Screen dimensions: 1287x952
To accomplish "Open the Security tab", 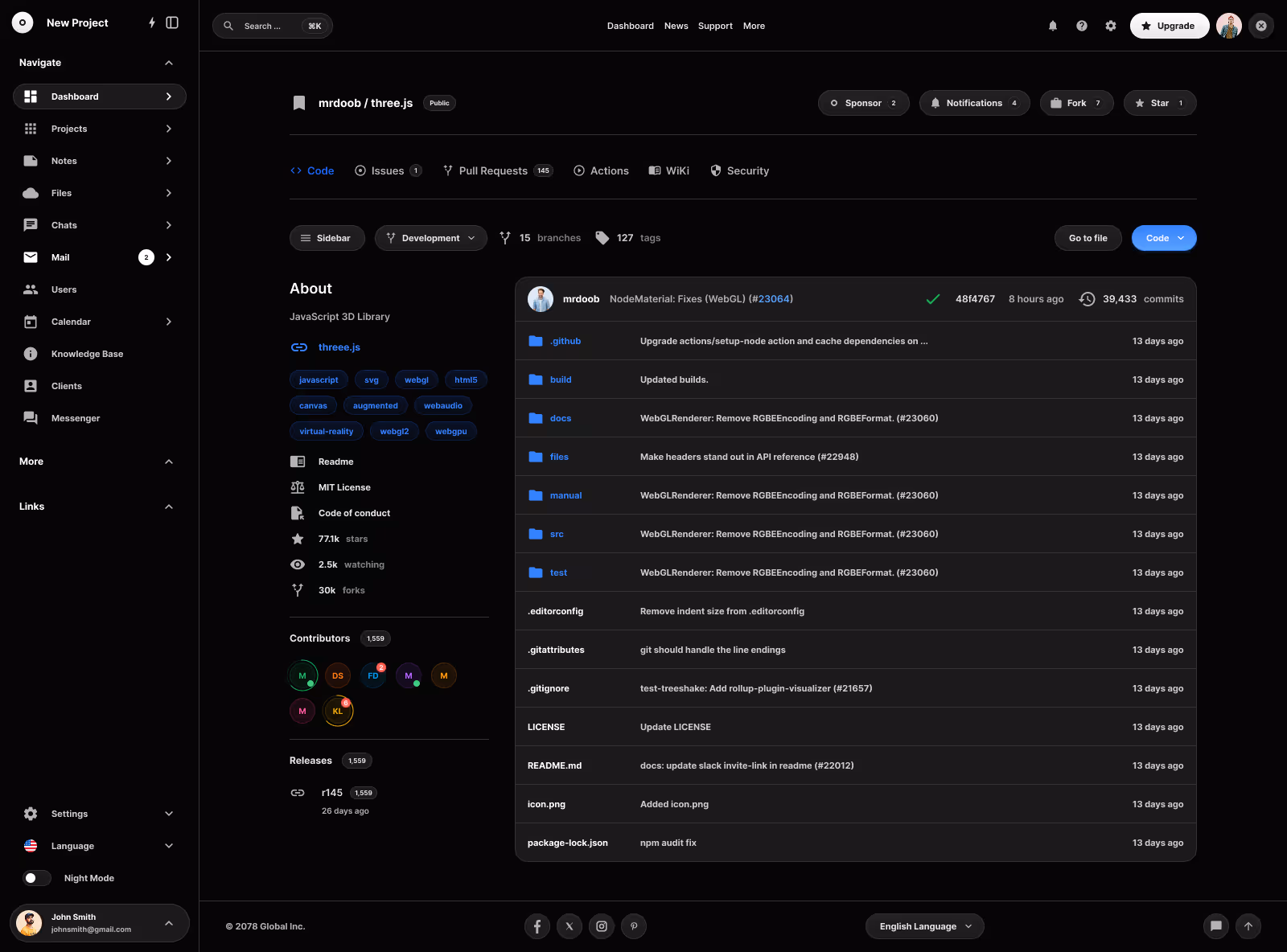I will [x=739, y=170].
